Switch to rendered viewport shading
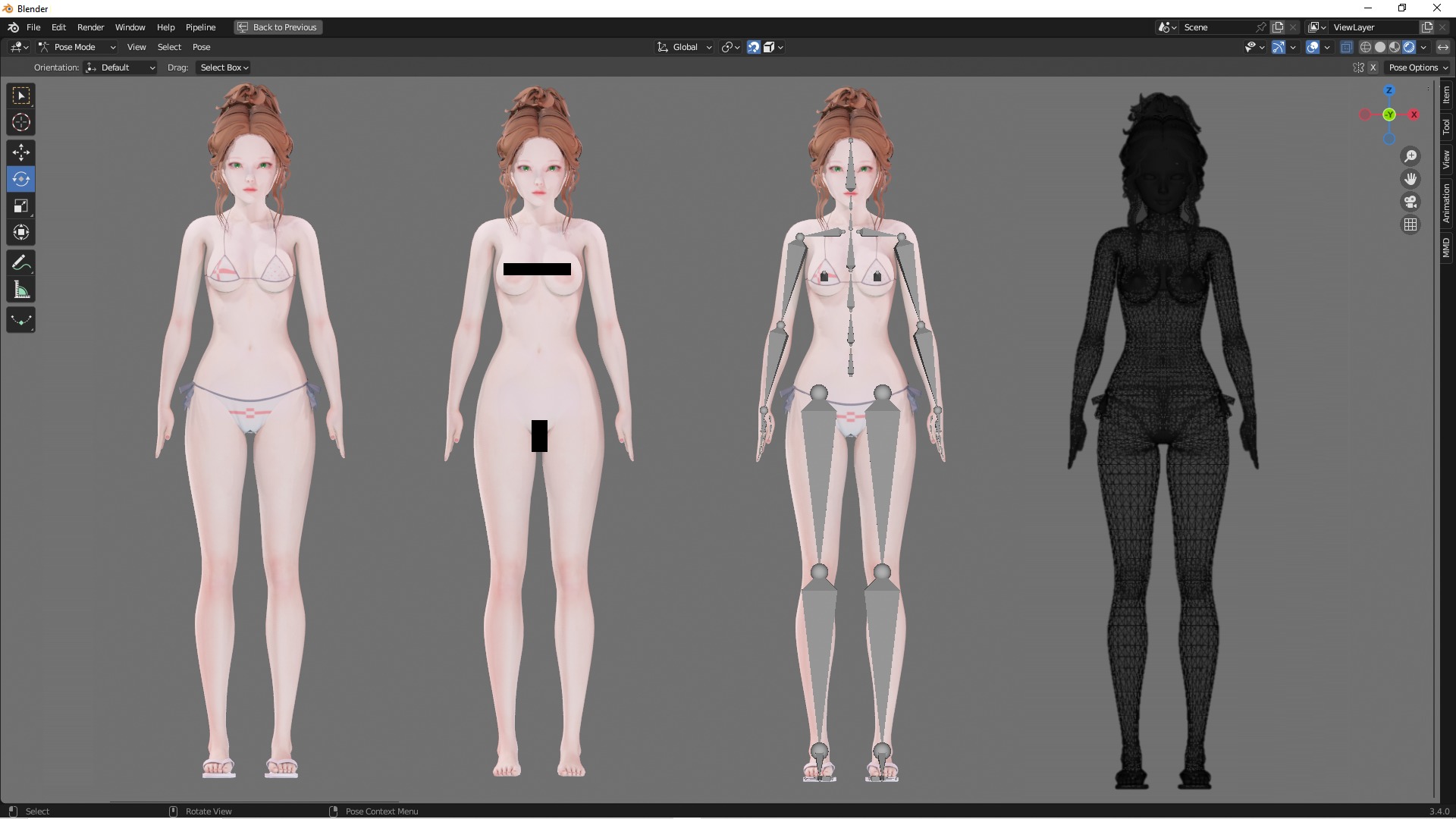1456x819 pixels. (1409, 47)
